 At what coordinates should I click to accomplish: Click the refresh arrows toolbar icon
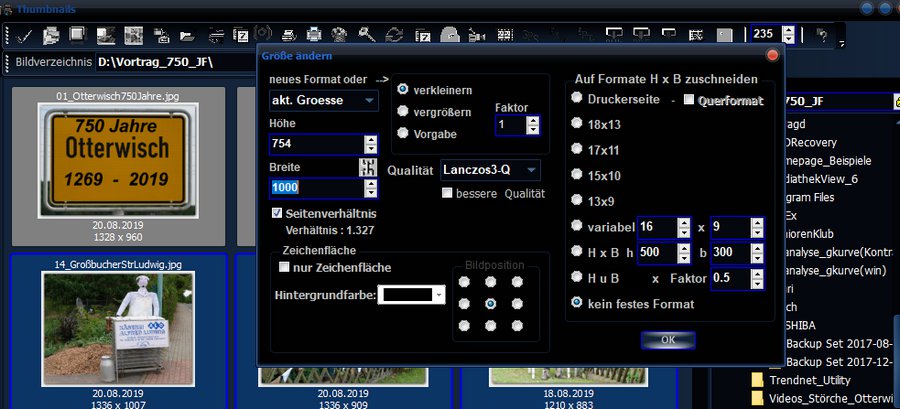coord(394,35)
